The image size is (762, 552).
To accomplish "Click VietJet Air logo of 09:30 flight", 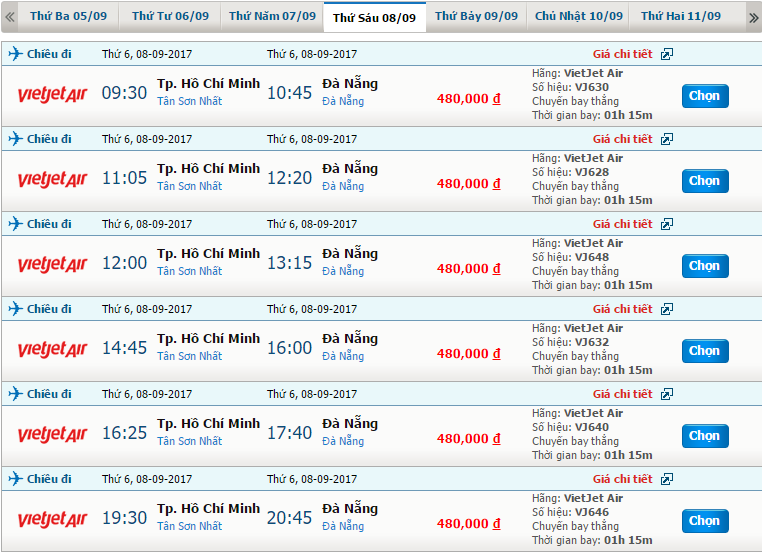I will (x=52, y=94).
